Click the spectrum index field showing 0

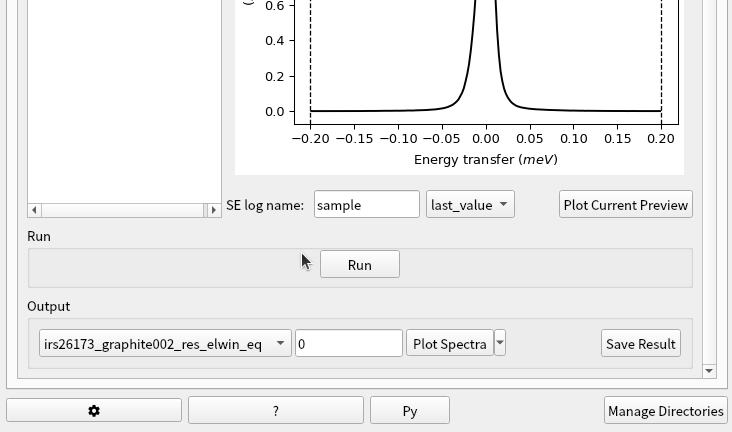348,344
